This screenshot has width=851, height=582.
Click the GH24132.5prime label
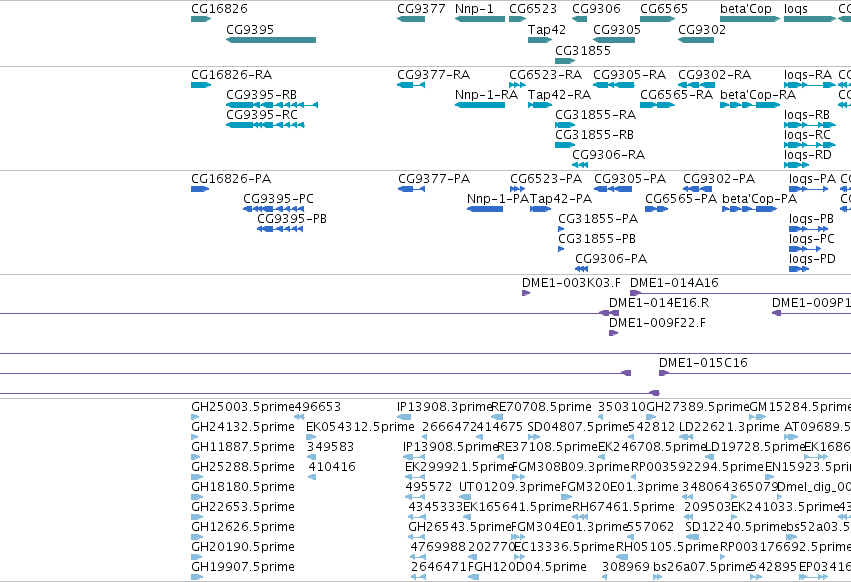tap(243, 427)
